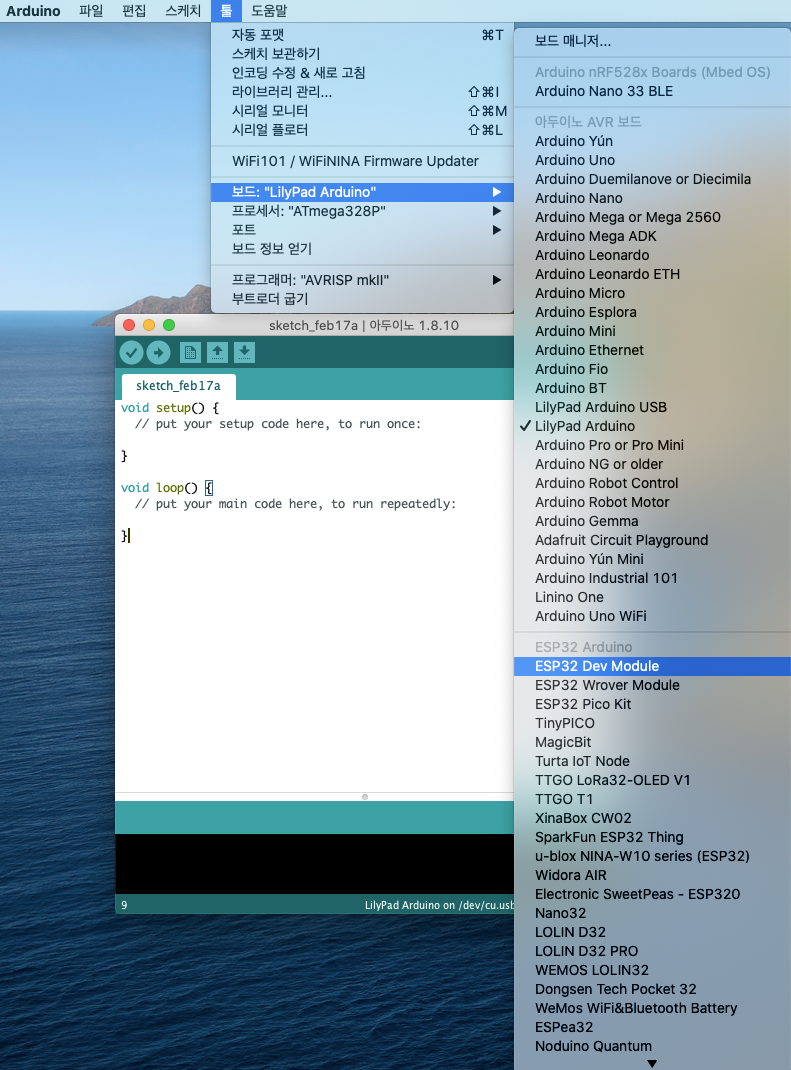The image size is (791, 1070).
Task: Open 라이브러리 관리... from menu
Action: 362,92
